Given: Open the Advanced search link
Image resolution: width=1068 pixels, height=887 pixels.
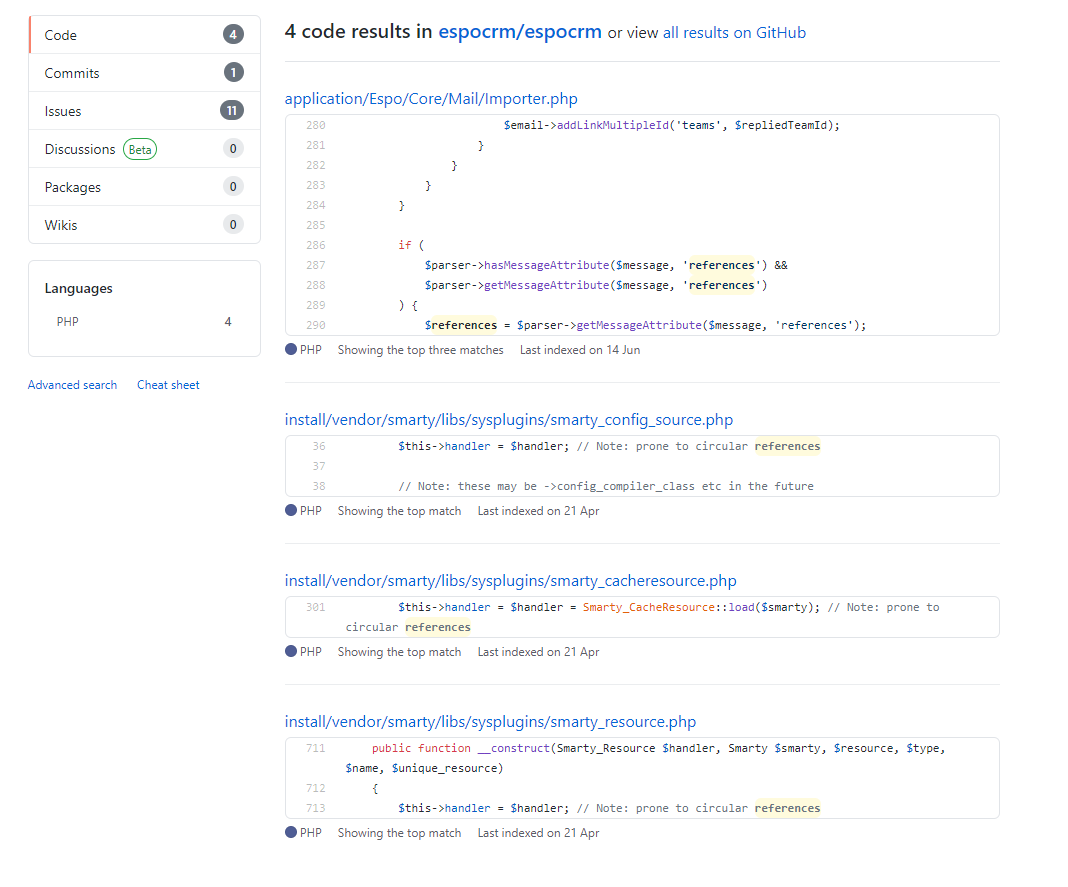Looking at the screenshot, I should (x=72, y=385).
